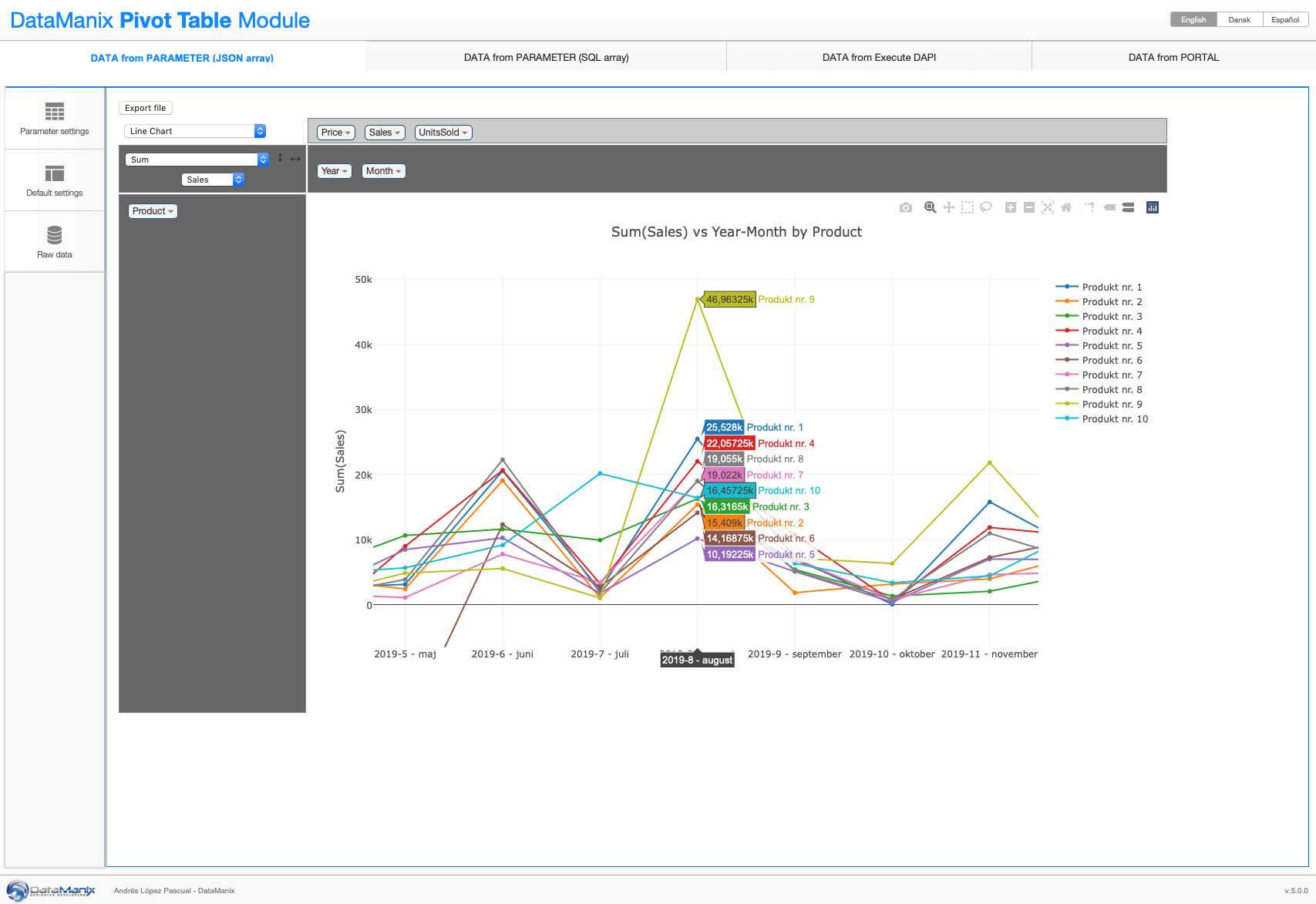The image size is (1316, 904).
Task: Open the Year column filter
Action: pyautogui.click(x=334, y=171)
